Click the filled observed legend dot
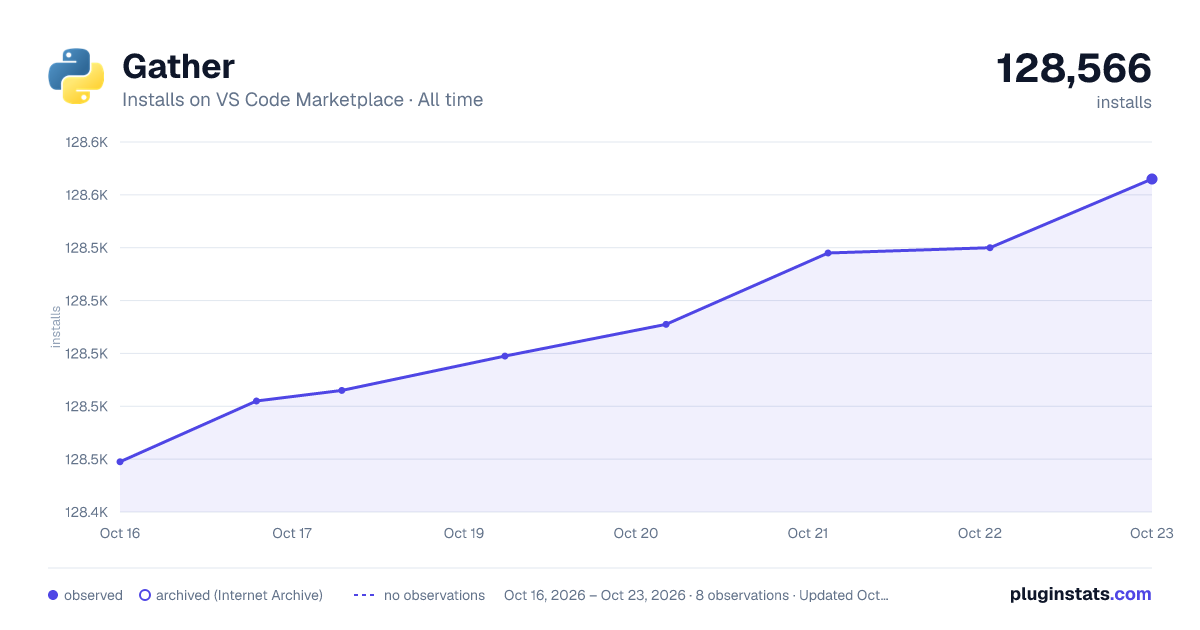This screenshot has width=1200, height=630. (x=53, y=595)
